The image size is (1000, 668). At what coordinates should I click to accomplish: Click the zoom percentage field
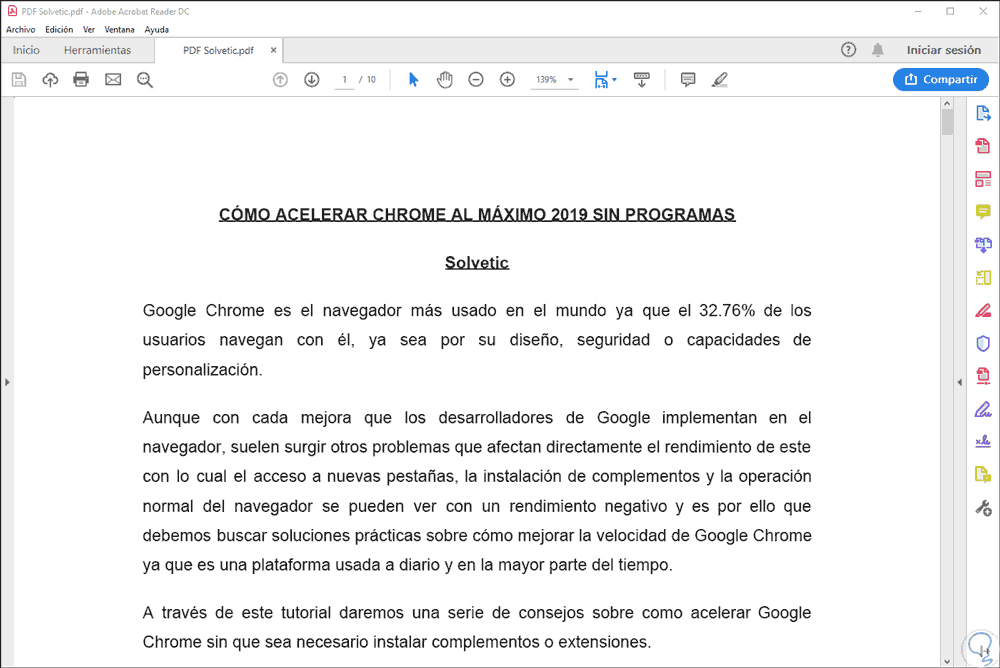[547, 80]
